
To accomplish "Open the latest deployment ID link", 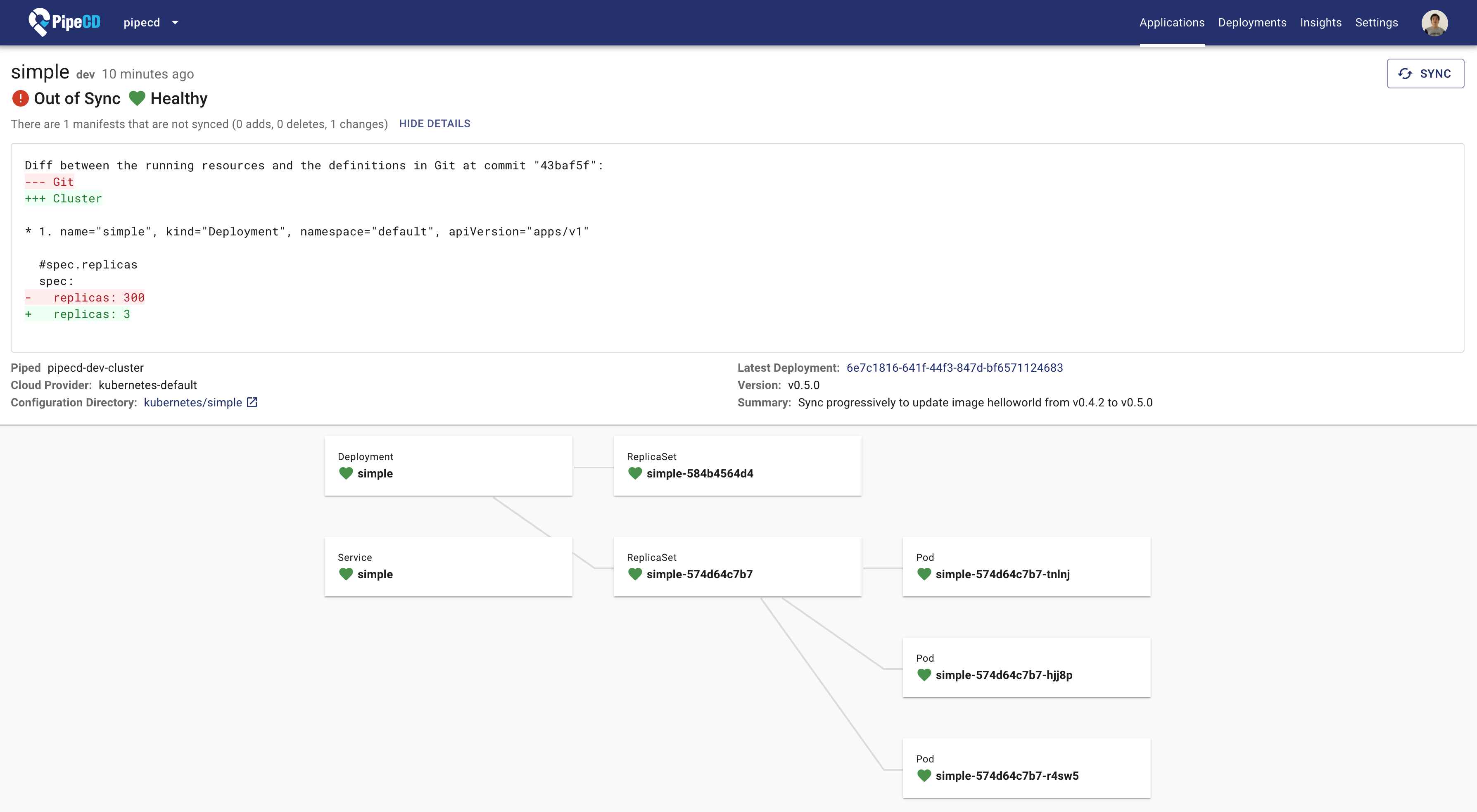I will click(954, 368).
